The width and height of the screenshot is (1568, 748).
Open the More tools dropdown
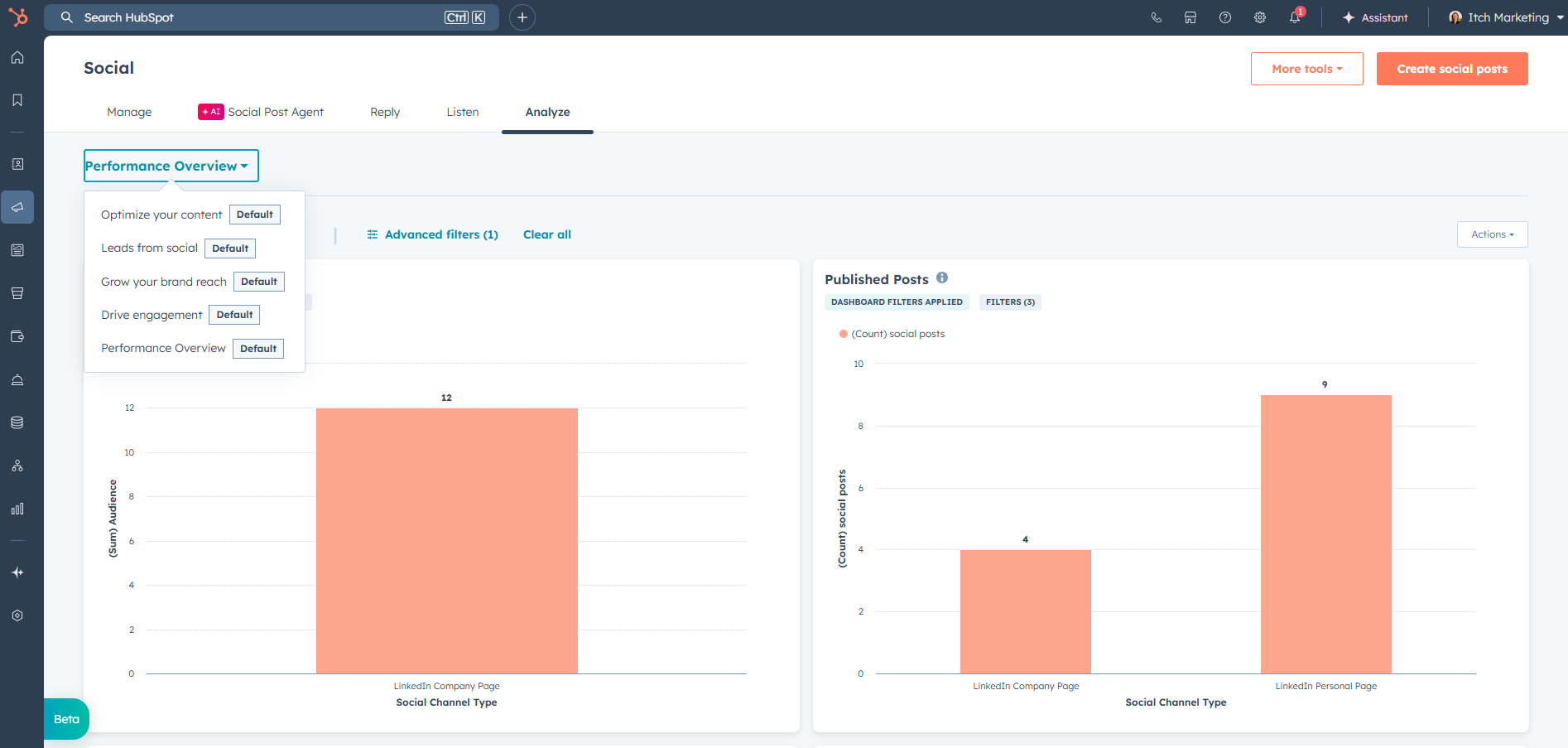click(1306, 69)
